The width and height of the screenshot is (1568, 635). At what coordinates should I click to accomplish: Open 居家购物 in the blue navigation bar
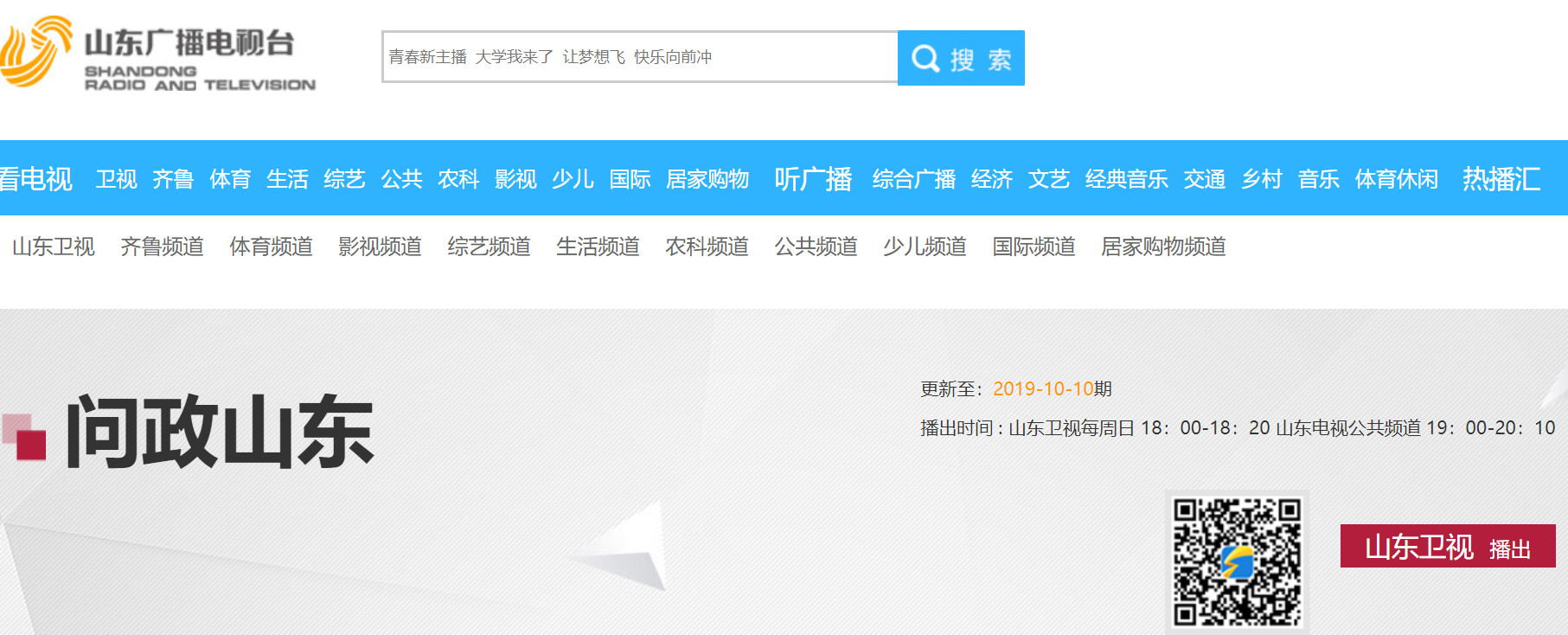pos(707,179)
